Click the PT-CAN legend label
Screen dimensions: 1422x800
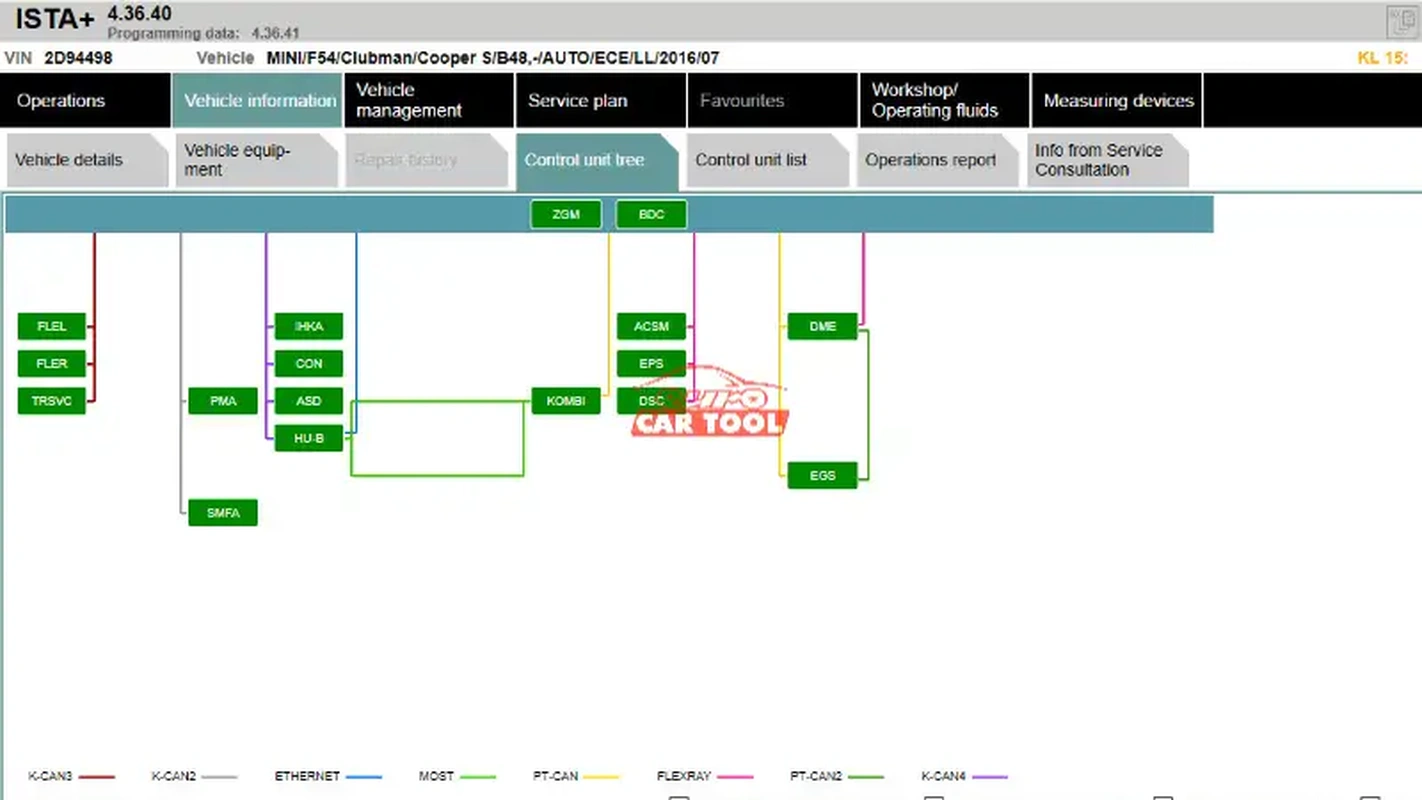click(x=555, y=776)
